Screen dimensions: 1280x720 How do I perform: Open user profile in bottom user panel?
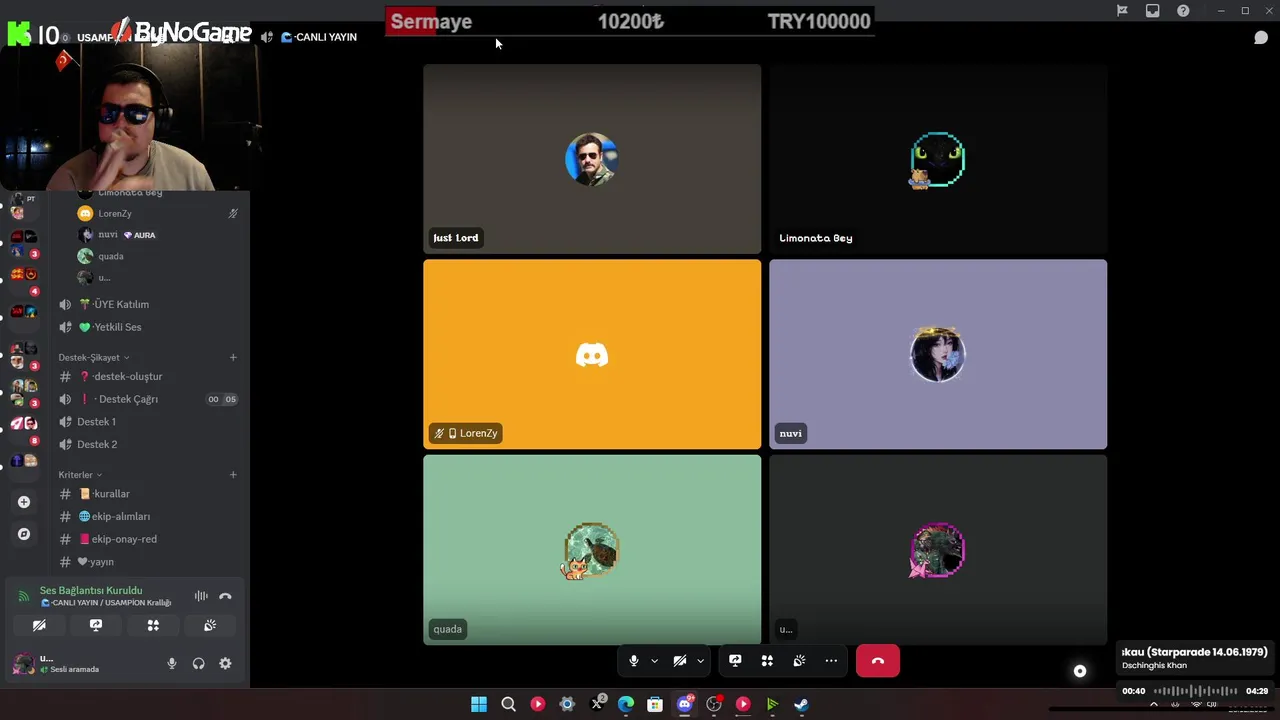coord(70,663)
